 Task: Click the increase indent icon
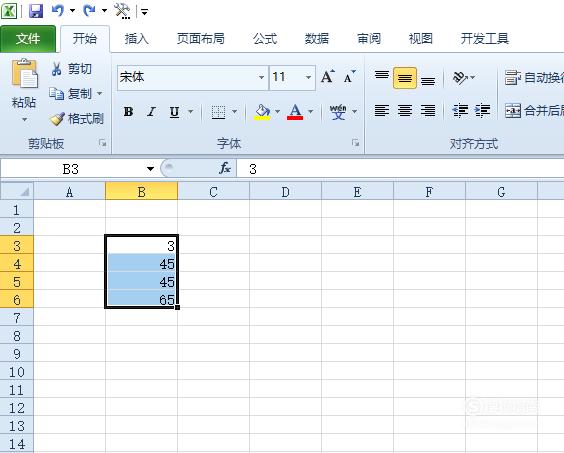(x=482, y=110)
